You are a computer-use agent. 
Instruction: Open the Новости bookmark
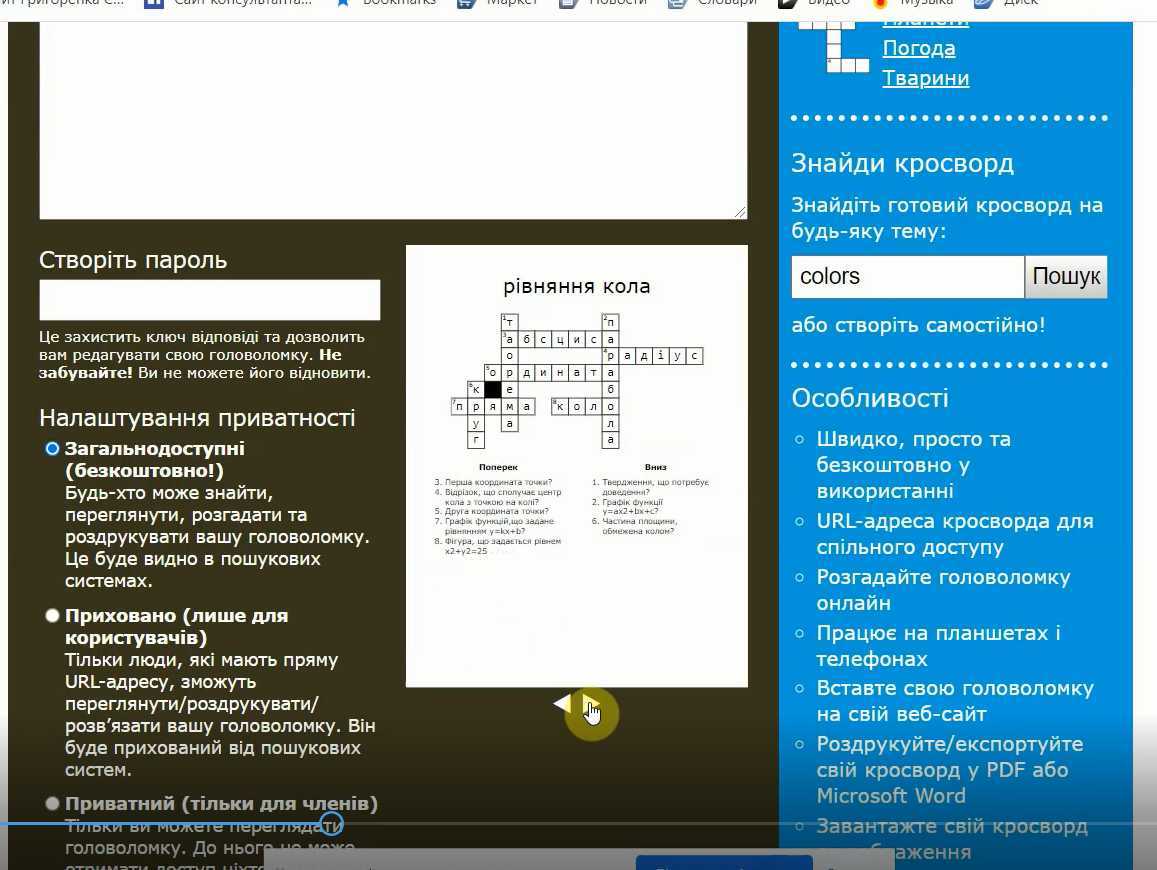(568, 2)
